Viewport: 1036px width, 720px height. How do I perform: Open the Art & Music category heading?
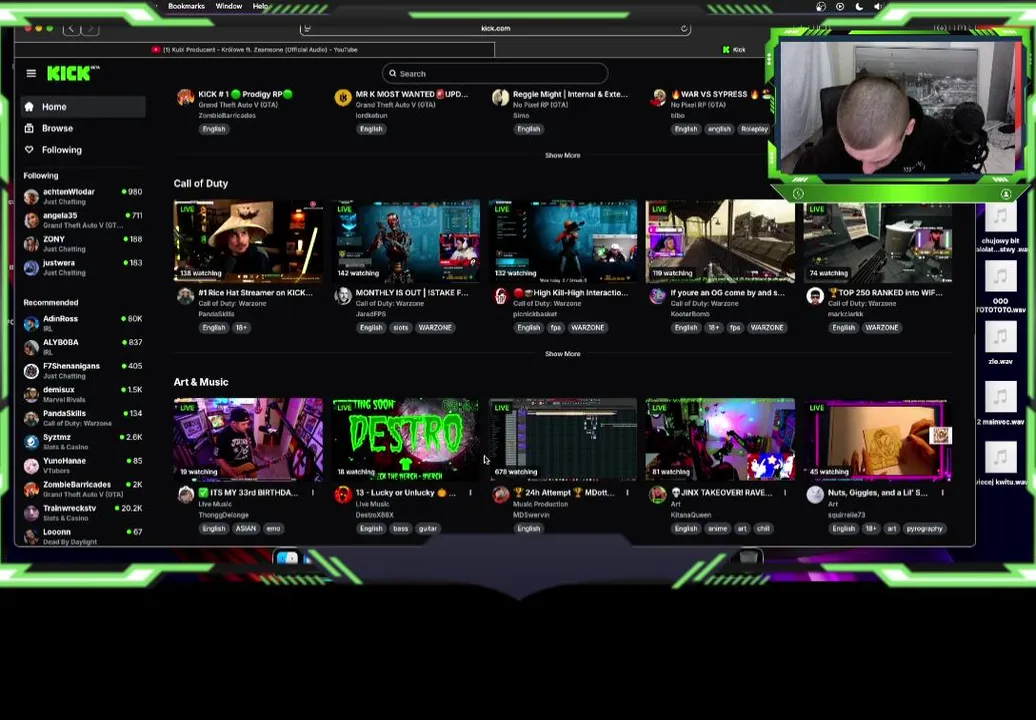(201, 382)
